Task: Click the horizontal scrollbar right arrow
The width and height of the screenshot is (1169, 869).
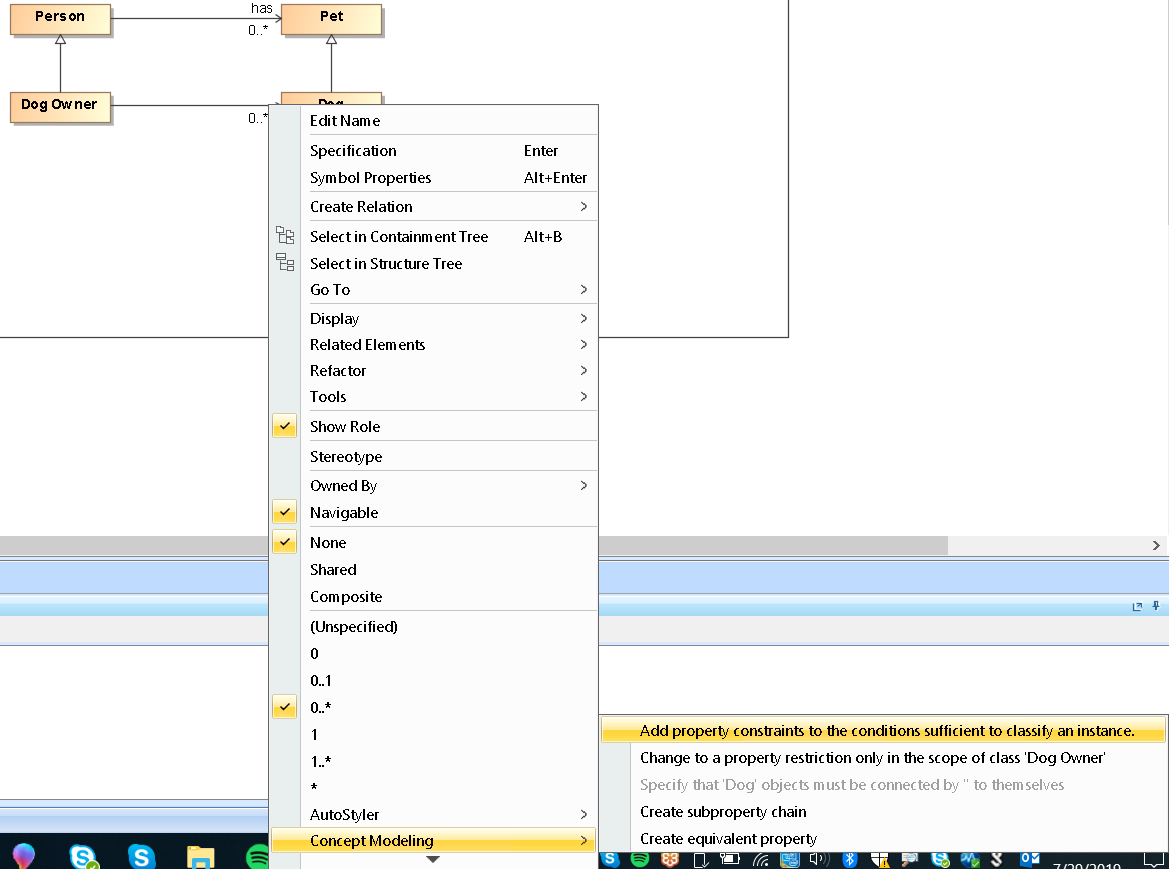Action: [x=1156, y=546]
